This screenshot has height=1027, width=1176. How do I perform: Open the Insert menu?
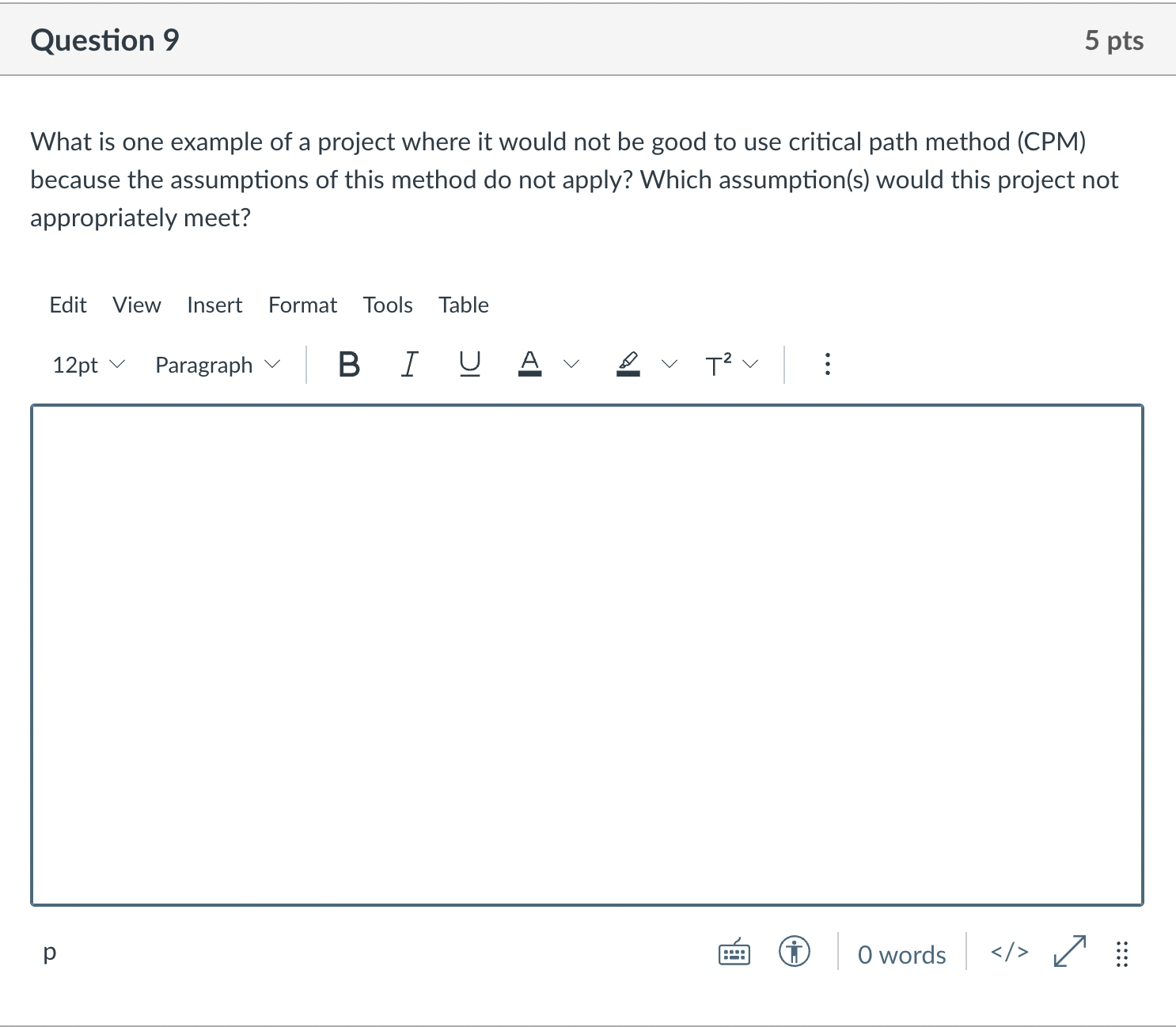coord(214,305)
